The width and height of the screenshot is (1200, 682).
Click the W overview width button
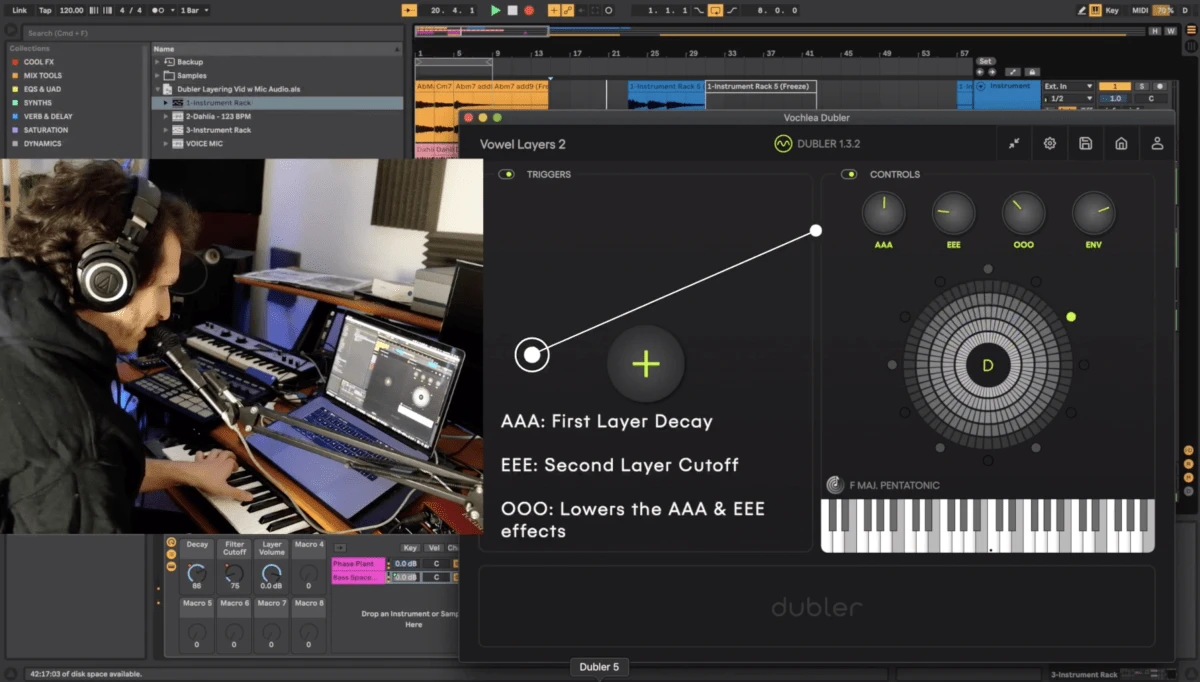pos(1170,31)
